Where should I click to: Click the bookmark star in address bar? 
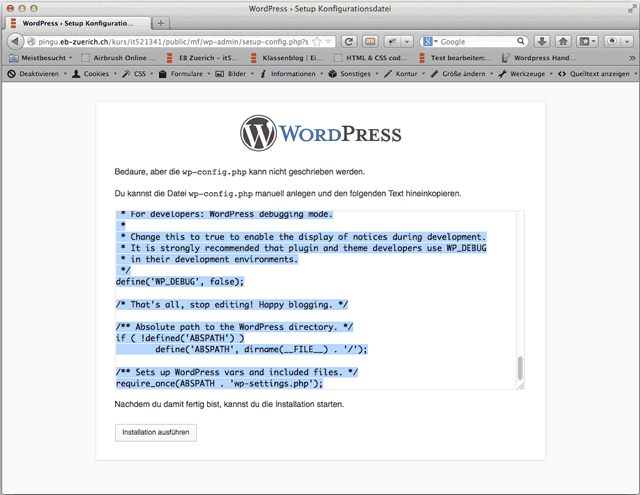317,42
